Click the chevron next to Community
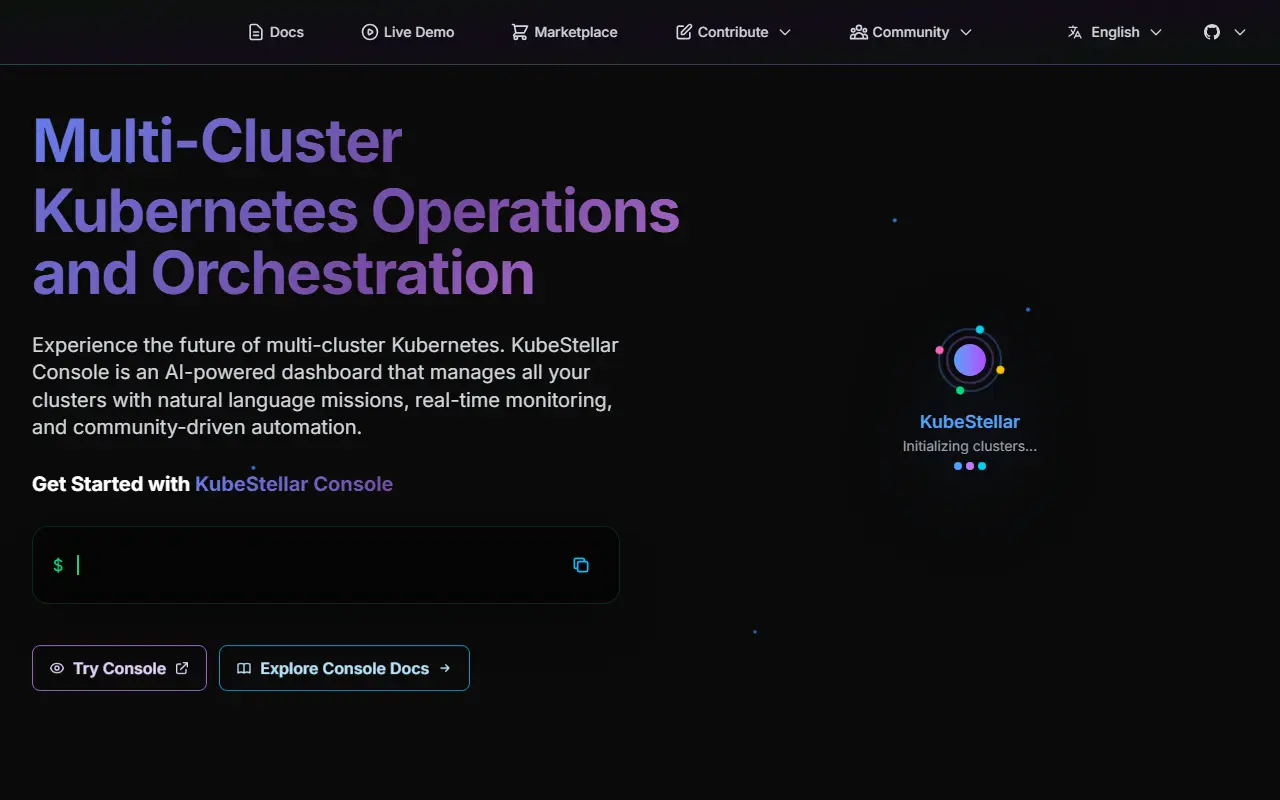 click(x=966, y=32)
